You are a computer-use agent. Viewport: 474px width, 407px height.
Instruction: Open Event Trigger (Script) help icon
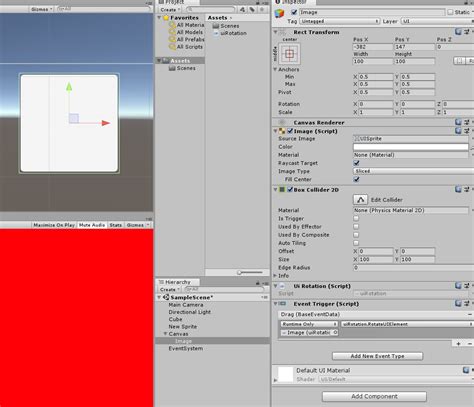[x=458, y=303]
